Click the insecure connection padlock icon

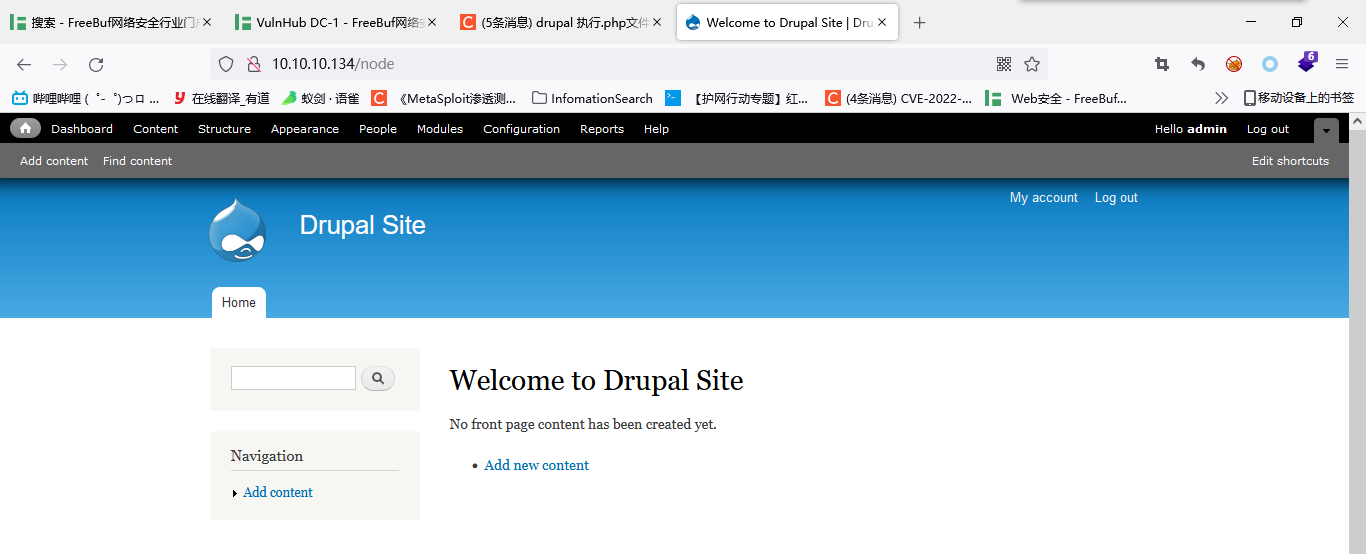(253, 64)
